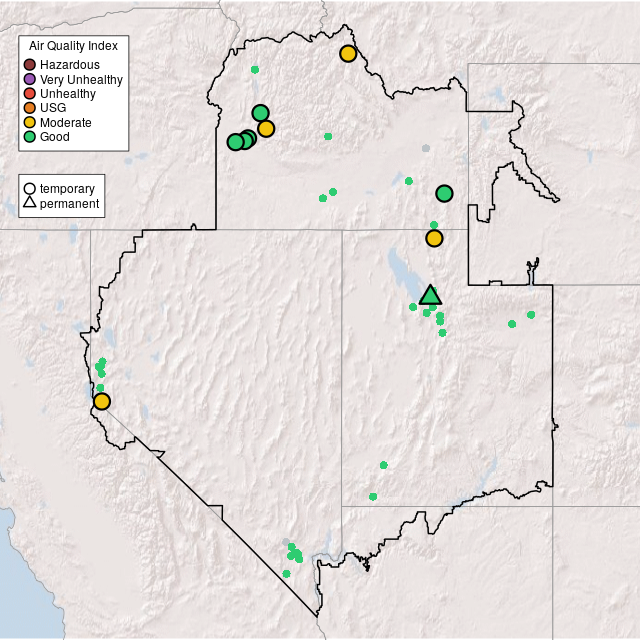Click the Very Unhealthy purple legend swatch
This screenshot has width=640, height=640.
30,79
